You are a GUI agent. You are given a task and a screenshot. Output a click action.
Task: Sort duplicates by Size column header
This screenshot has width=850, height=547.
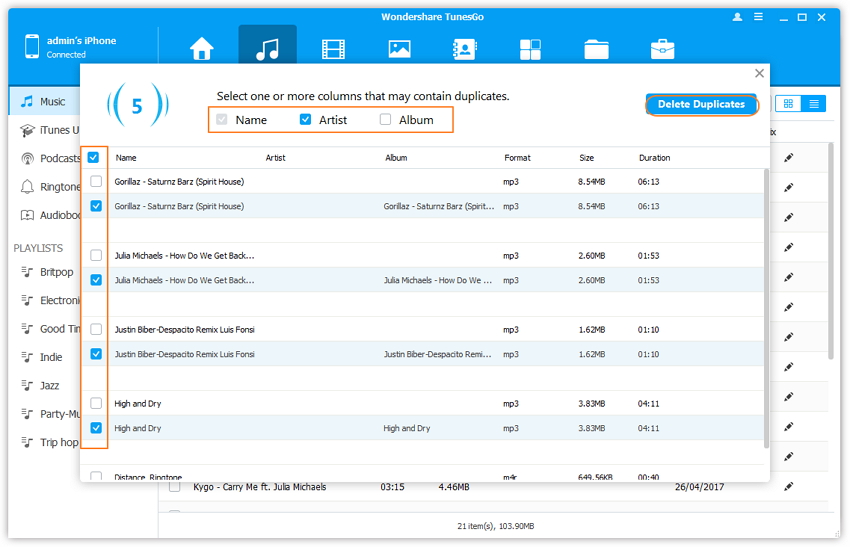tap(586, 158)
